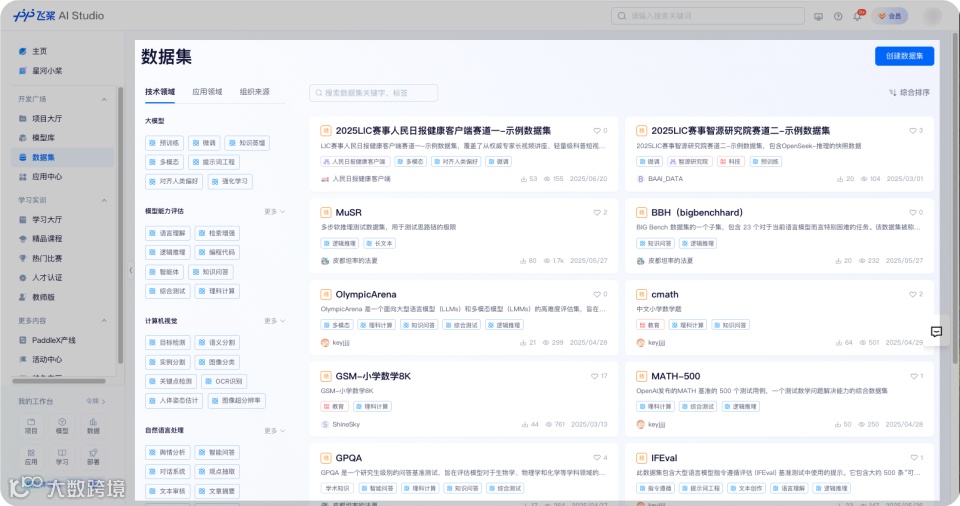Collapse the sidebar with its edge handle
The height and width of the screenshot is (506, 960).
pos(130,270)
